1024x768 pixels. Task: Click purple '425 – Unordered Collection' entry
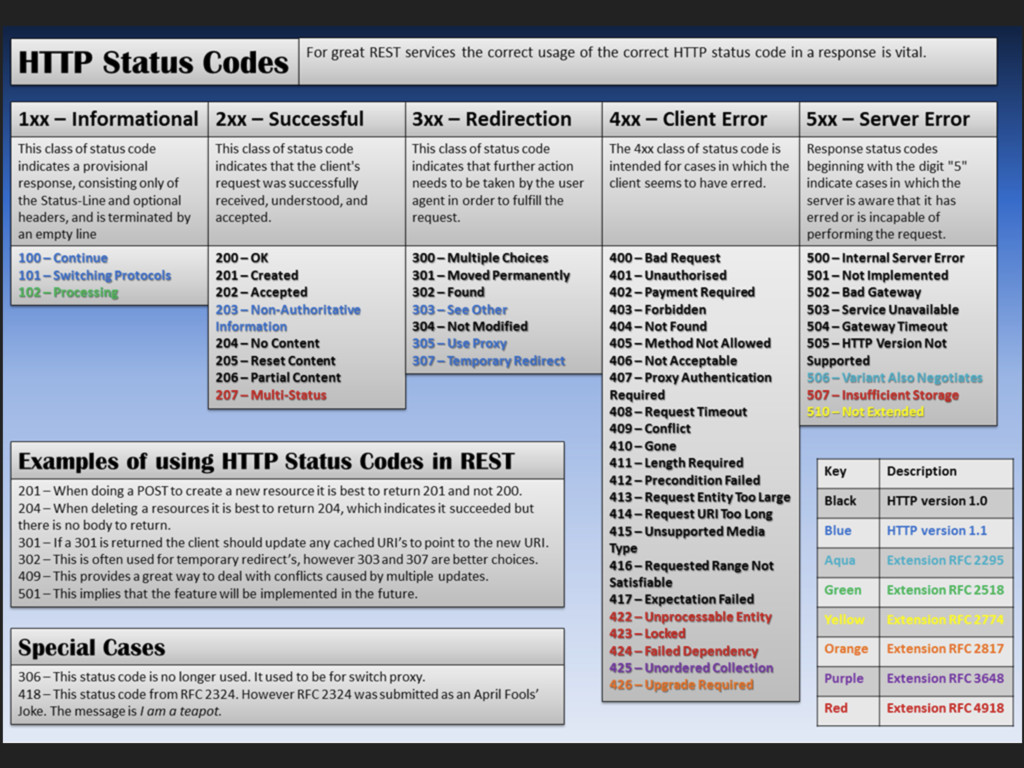click(x=691, y=668)
